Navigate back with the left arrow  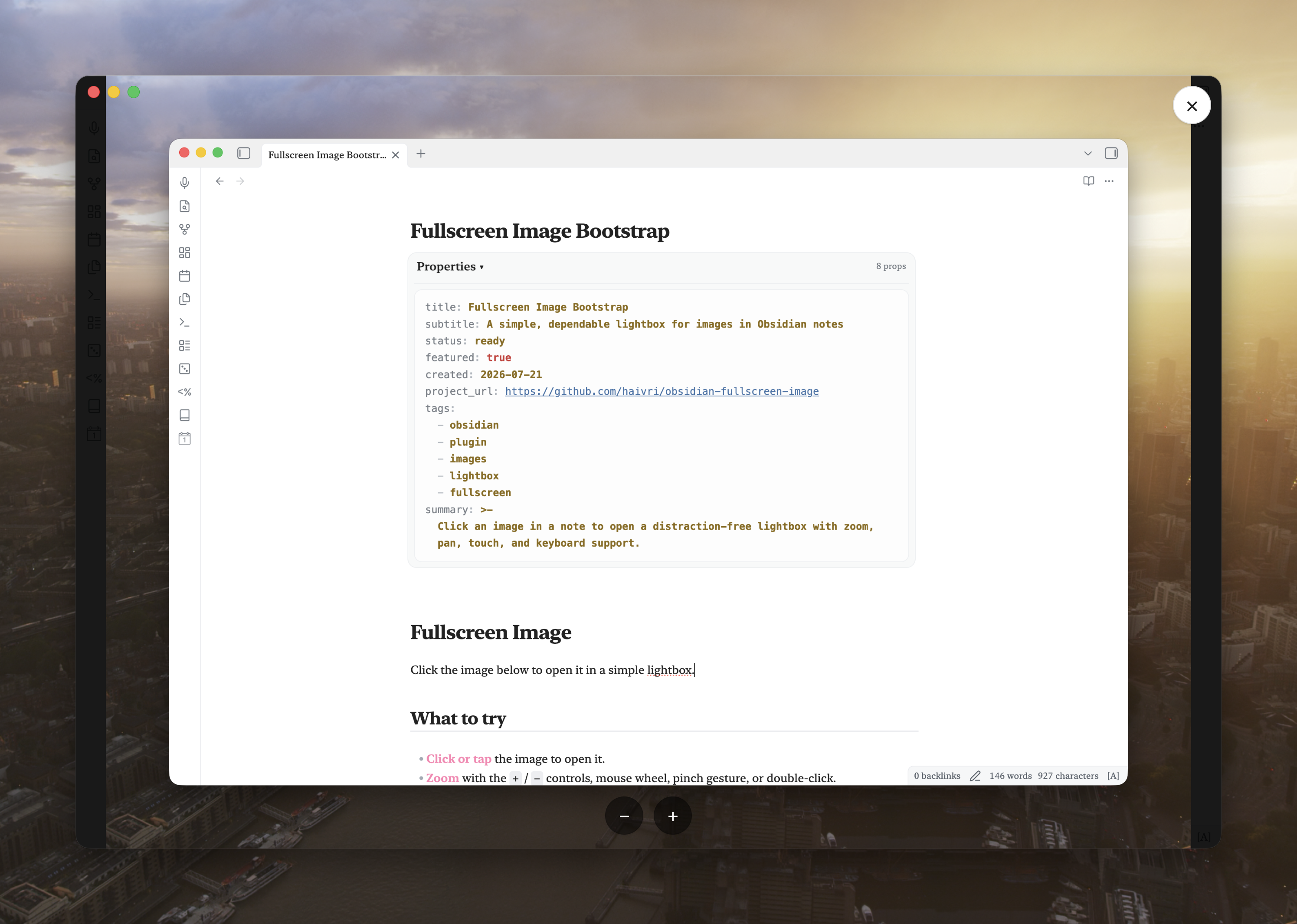(x=219, y=181)
